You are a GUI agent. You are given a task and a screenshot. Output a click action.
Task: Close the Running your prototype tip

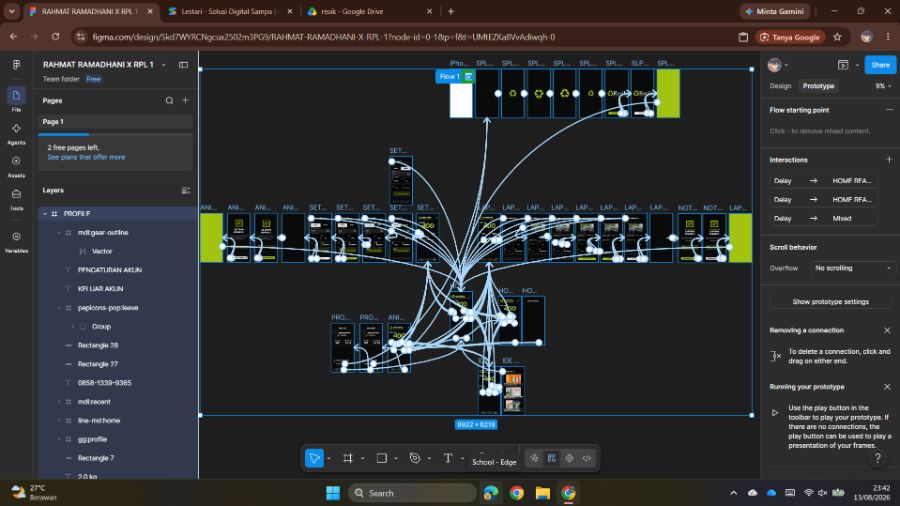tap(887, 387)
